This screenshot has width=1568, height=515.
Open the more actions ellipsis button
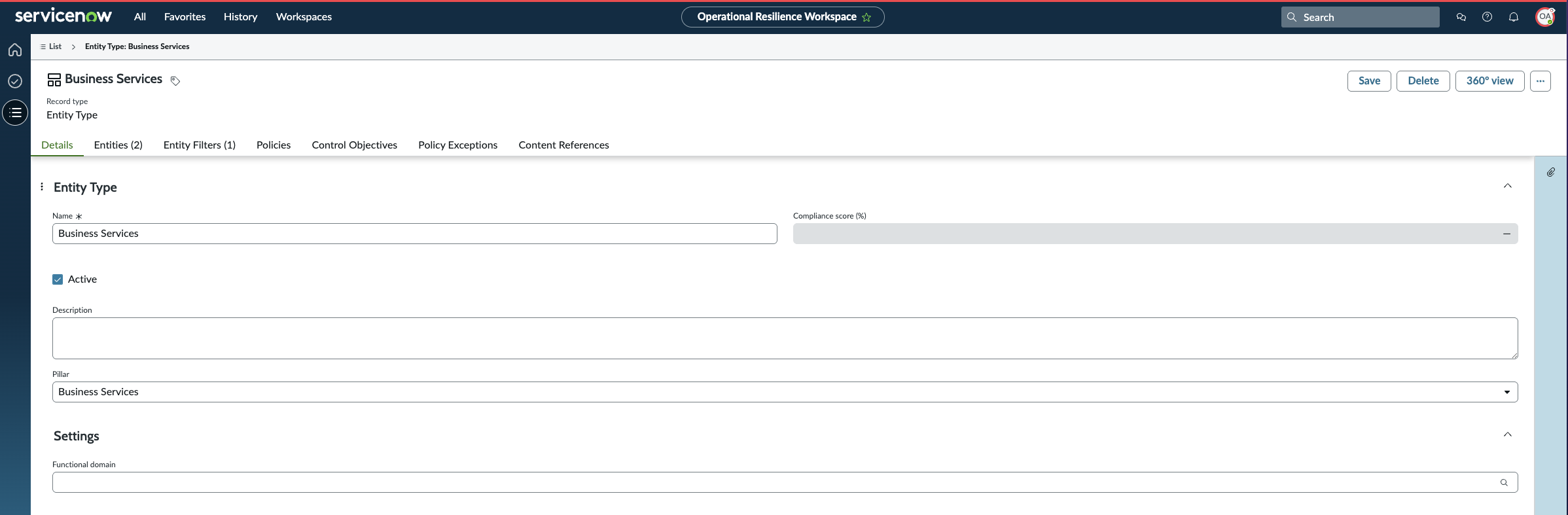[x=1541, y=81]
